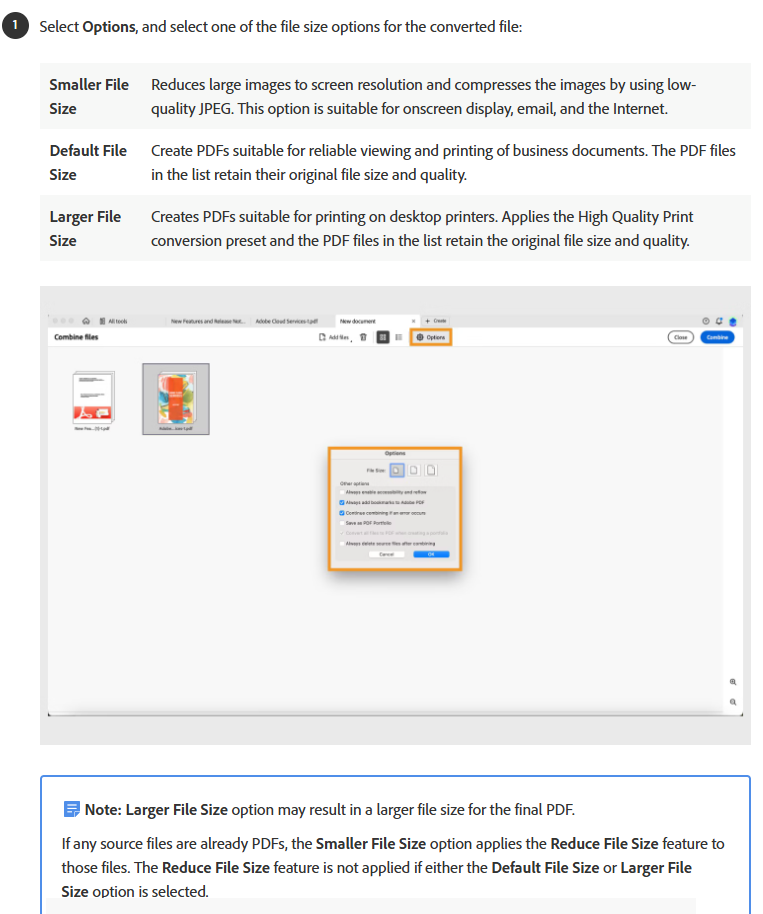
Task: Click the trash delete icon in the toolbar
Action: click(363, 338)
